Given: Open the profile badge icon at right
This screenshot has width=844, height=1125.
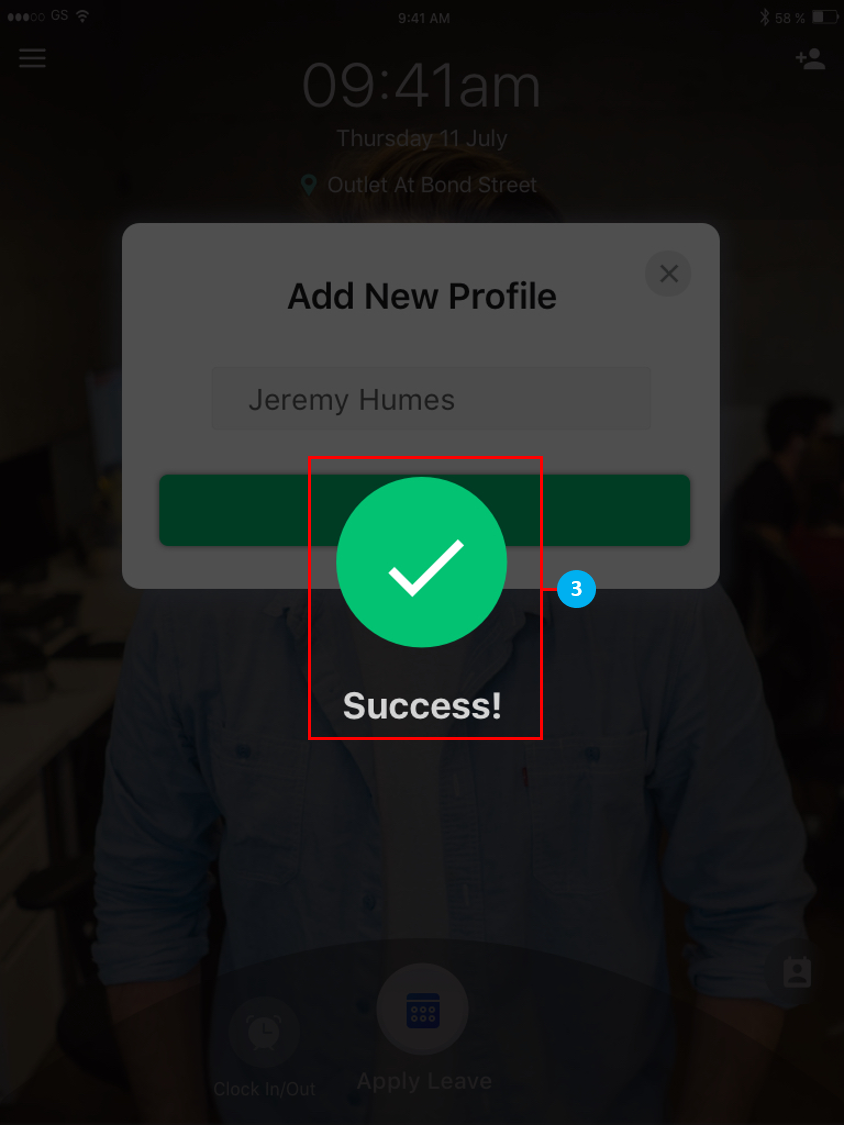Looking at the screenshot, I should pyautogui.click(x=797, y=973).
